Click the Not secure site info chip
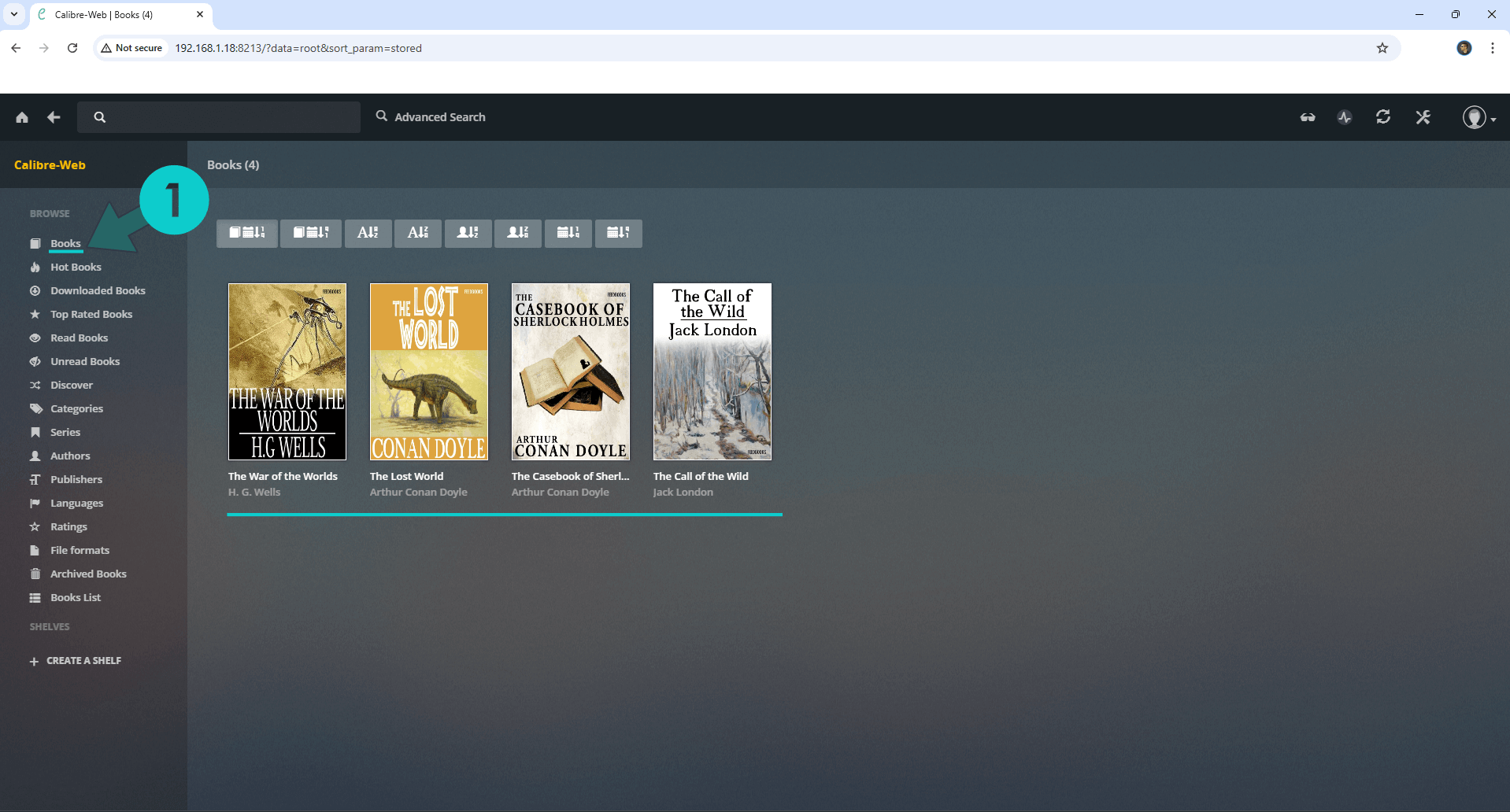The height and width of the screenshot is (812, 1510). click(131, 48)
